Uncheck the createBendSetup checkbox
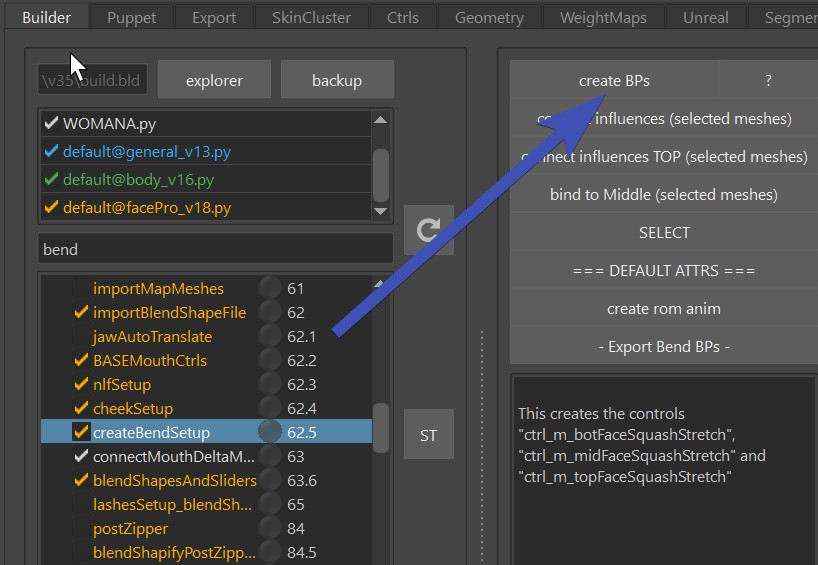The width and height of the screenshot is (818, 565). pyautogui.click(x=81, y=432)
